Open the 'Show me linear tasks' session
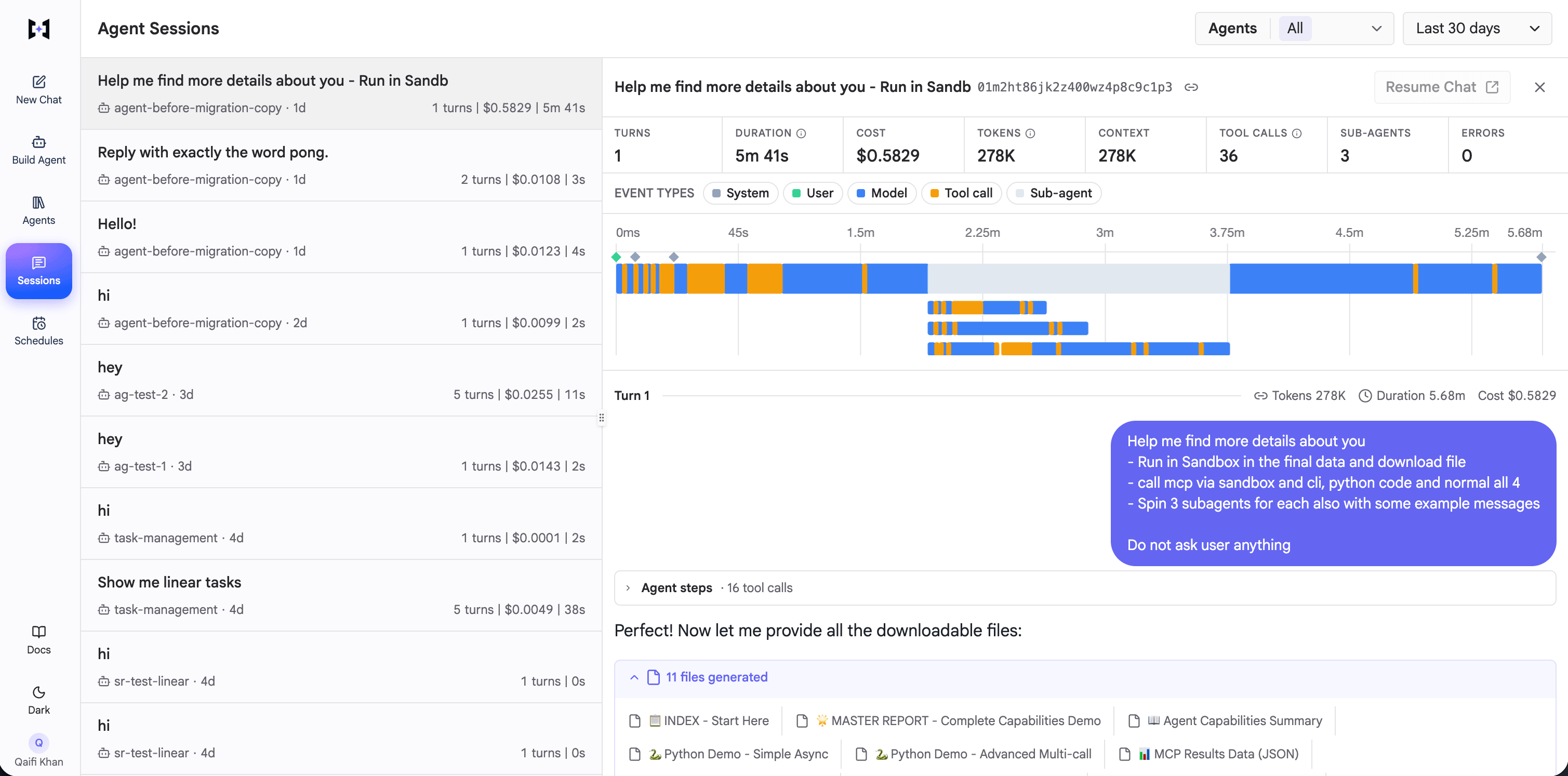The height and width of the screenshot is (776, 1568). click(x=341, y=595)
